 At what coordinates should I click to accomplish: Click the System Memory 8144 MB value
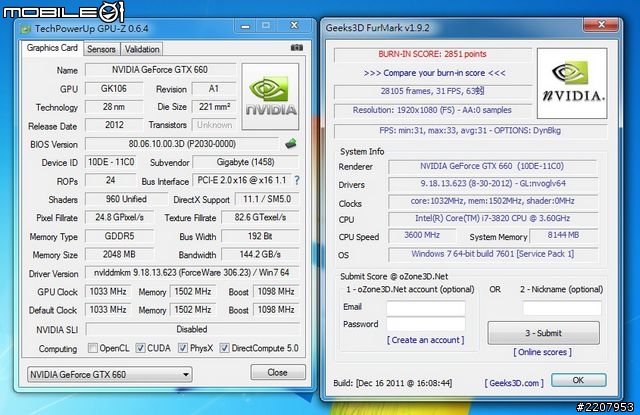tap(563, 235)
